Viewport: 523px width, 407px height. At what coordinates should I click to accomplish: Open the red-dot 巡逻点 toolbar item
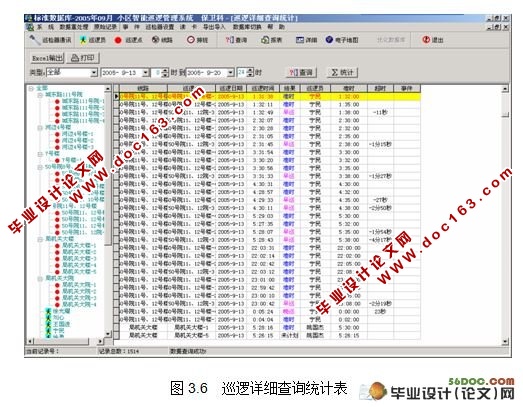pyautogui.click(x=128, y=40)
